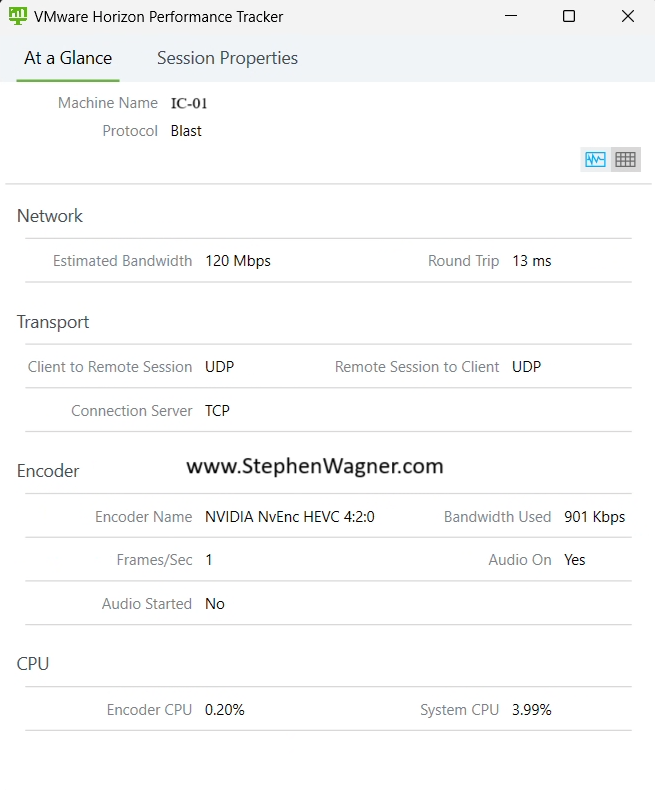Click the www.StephenWagner.com watermark text
This screenshot has height=792, width=655.
315,466
